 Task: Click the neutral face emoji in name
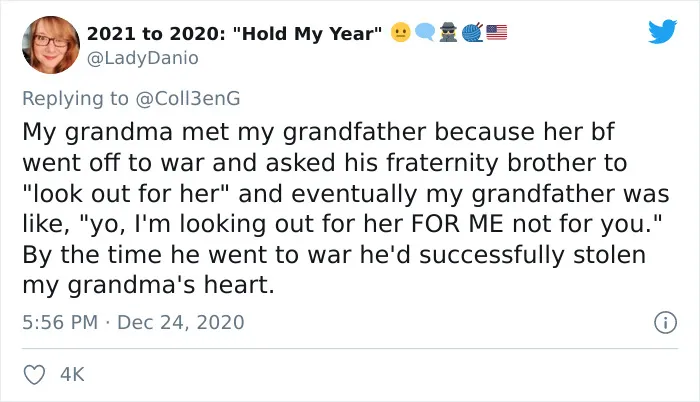coord(400,33)
